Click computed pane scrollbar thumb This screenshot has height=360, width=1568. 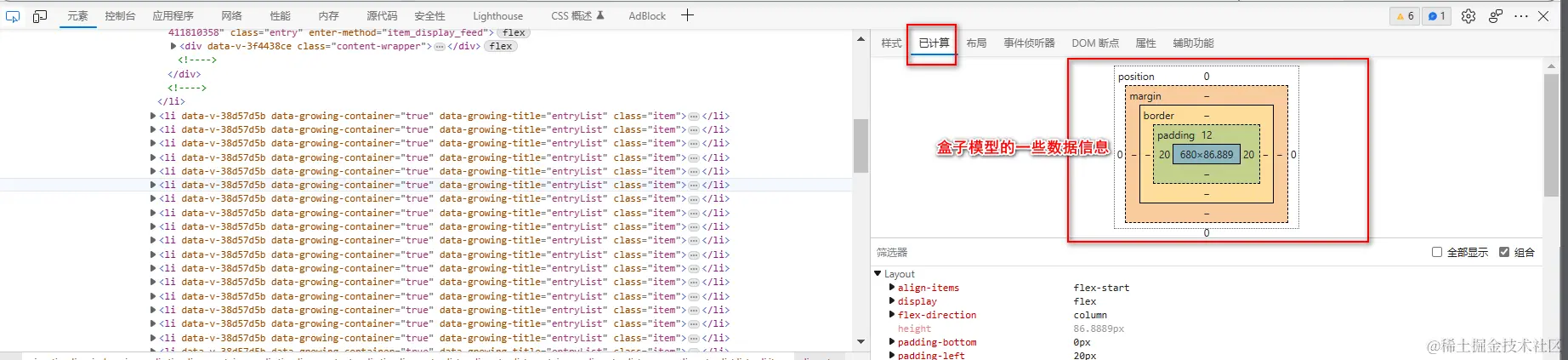coord(1551,136)
